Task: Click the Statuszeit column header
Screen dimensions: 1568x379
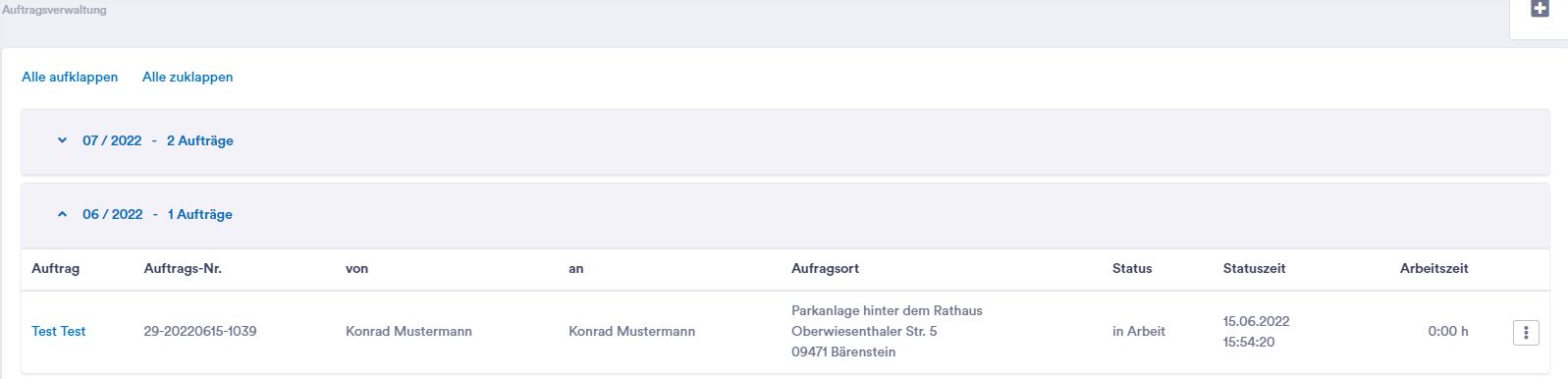Action: [1255, 268]
